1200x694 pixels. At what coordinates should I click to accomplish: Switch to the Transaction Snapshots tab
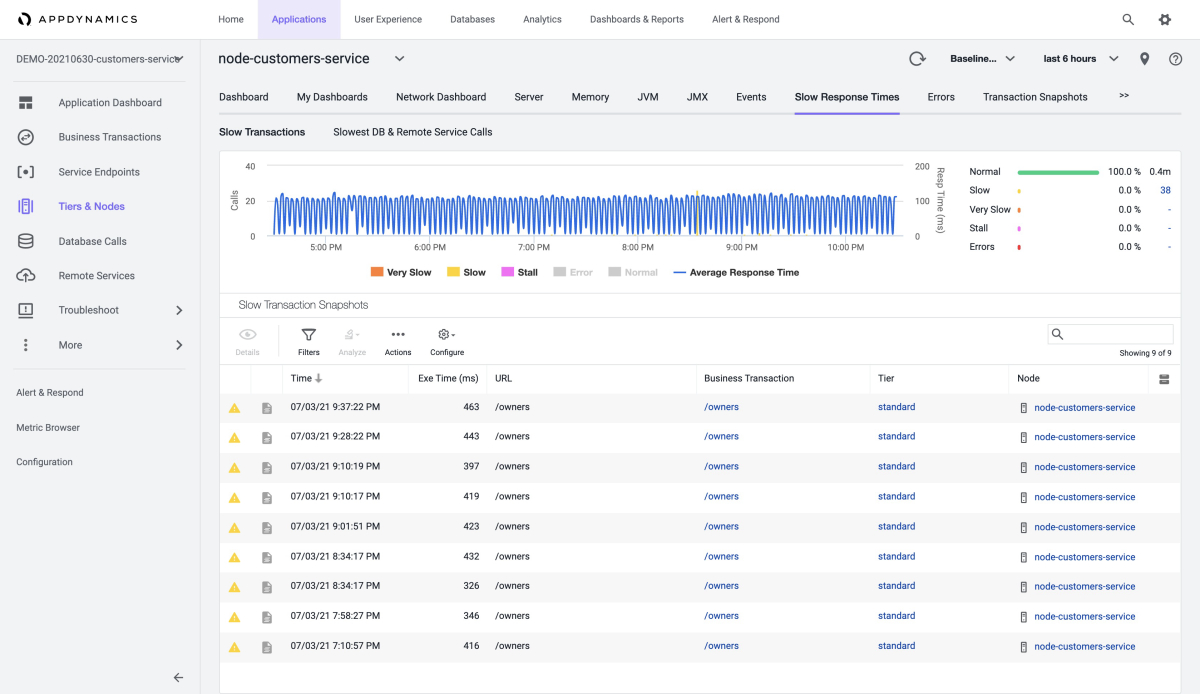[x=1035, y=97]
